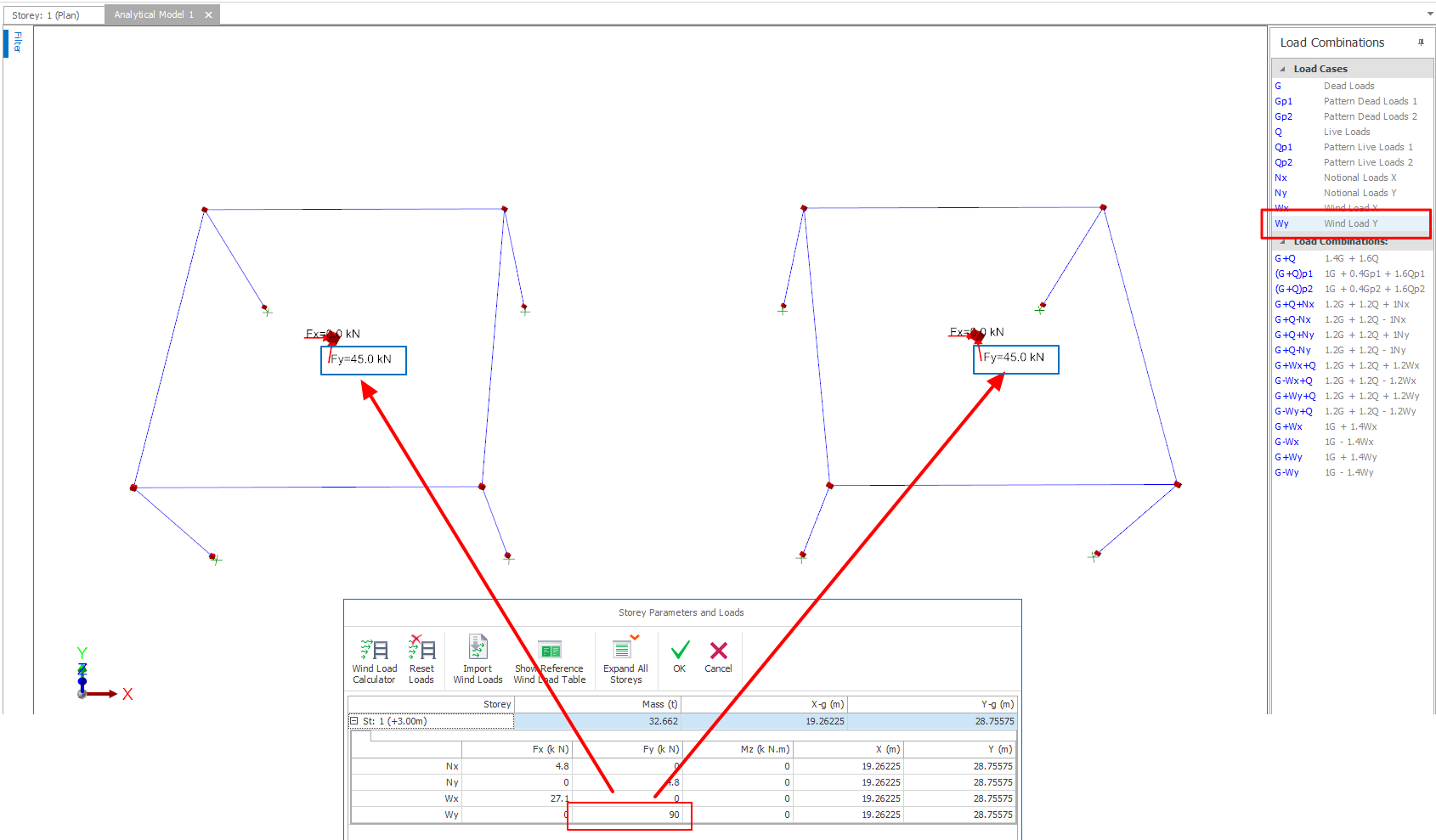The height and width of the screenshot is (840, 1436).
Task: Select the G+Q load combination
Action: click(x=1285, y=258)
